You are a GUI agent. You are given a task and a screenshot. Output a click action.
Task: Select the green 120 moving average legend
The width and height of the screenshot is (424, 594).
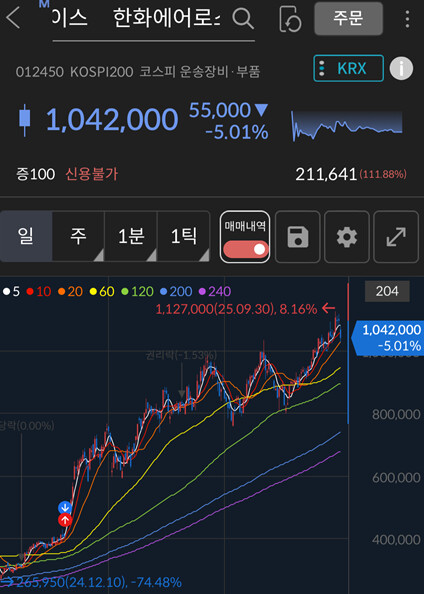pos(137,291)
